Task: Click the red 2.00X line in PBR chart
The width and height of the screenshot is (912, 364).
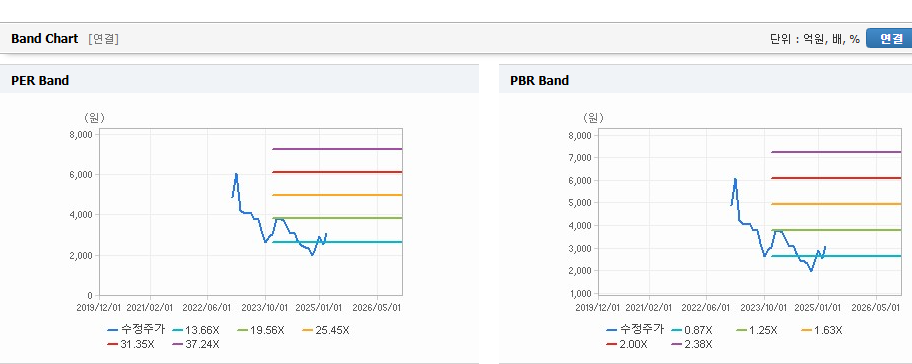Action: (836, 178)
